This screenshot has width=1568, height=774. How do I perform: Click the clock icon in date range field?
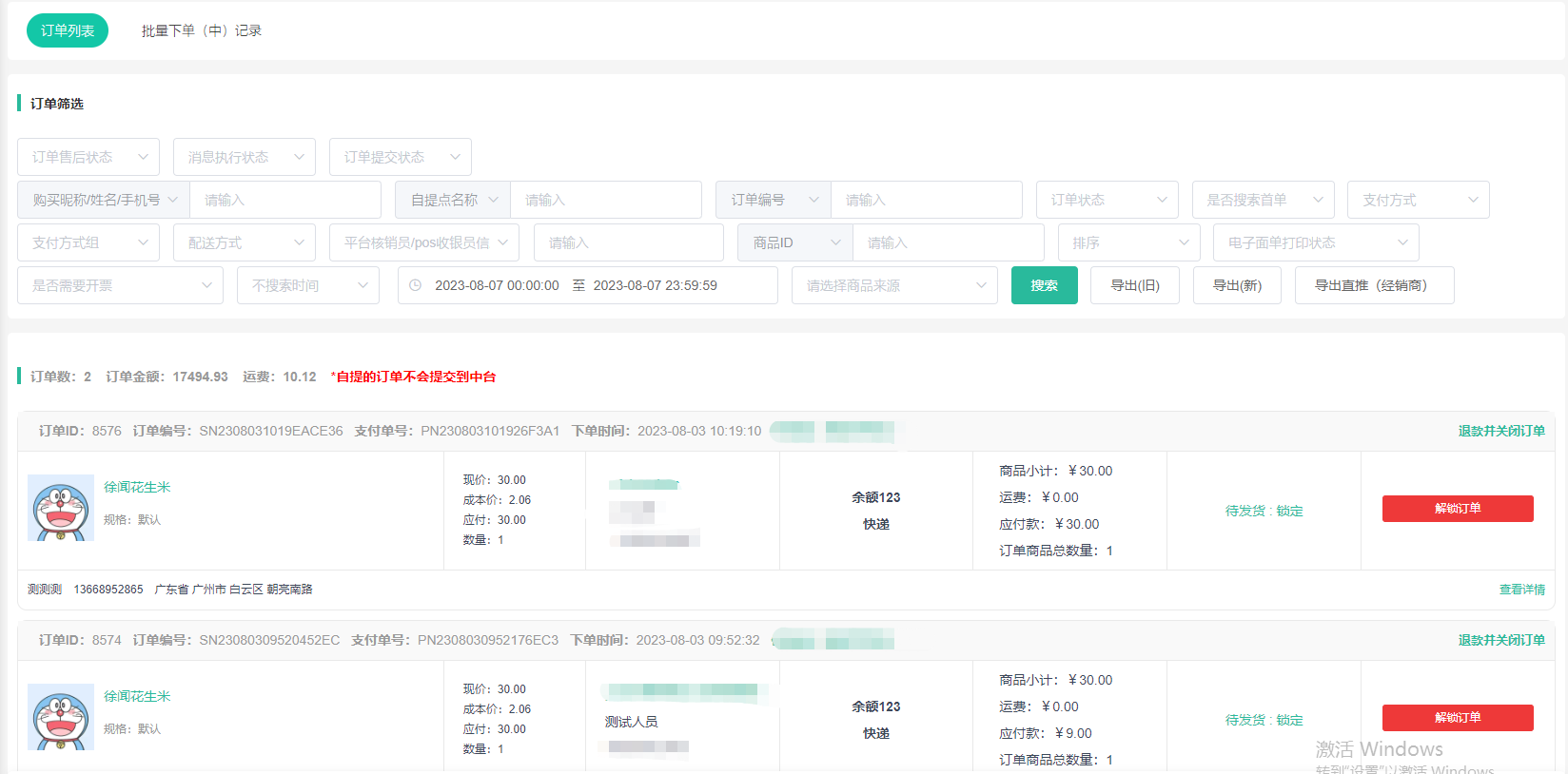coord(415,285)
